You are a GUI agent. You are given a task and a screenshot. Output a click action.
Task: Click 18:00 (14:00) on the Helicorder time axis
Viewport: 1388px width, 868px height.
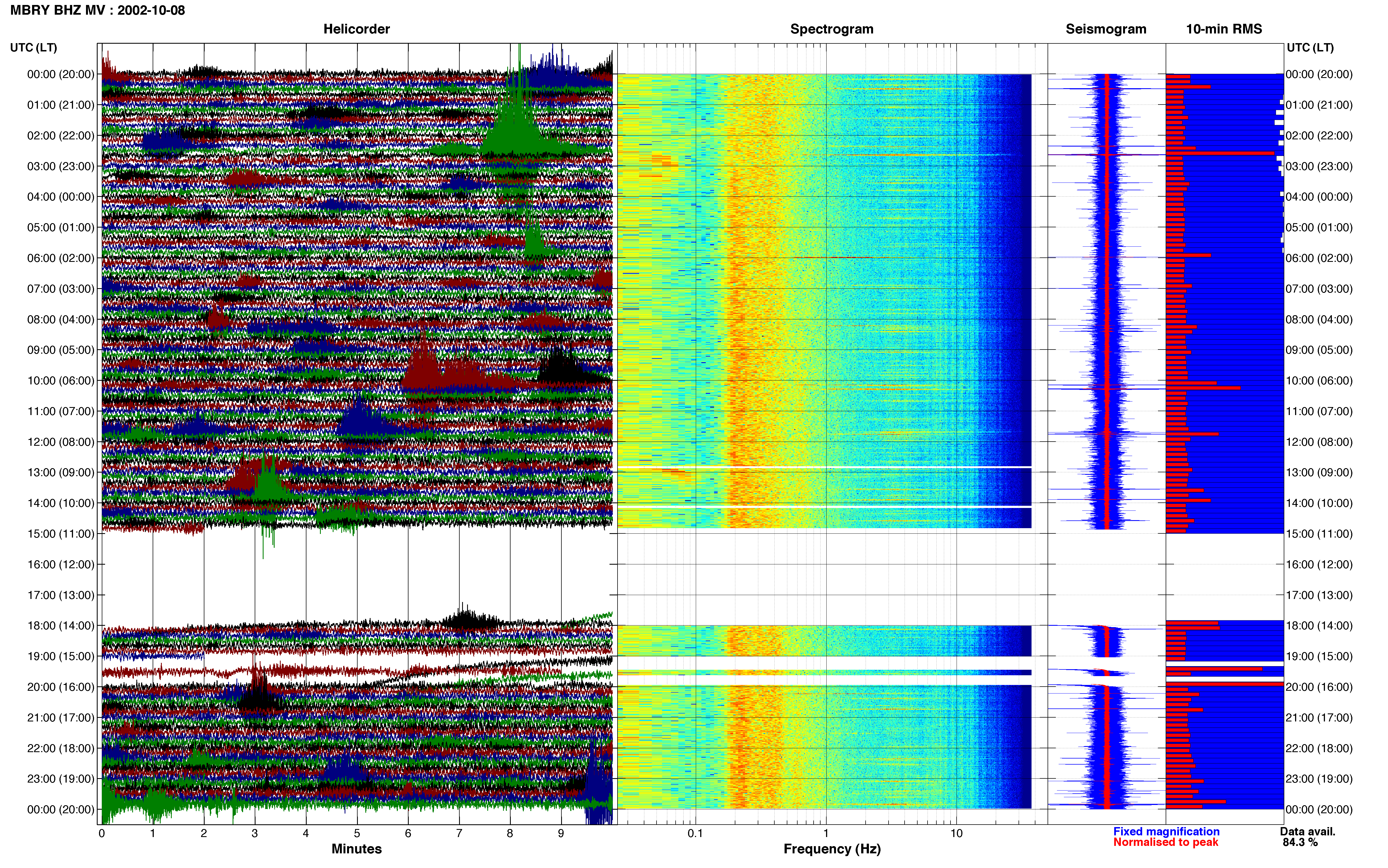[x=61, y=626]
